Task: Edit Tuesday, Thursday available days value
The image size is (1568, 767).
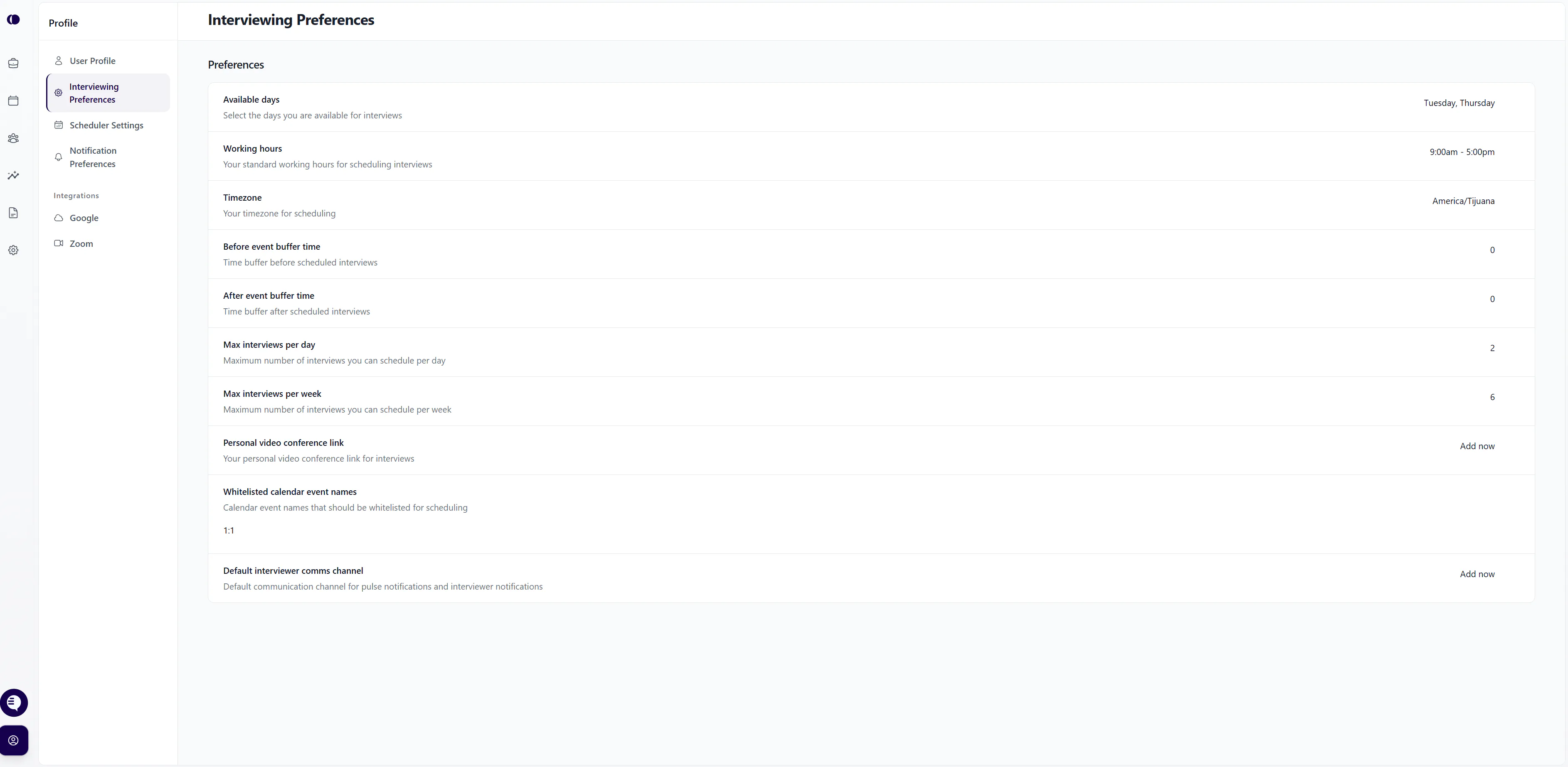Action: pos(1459,103)
